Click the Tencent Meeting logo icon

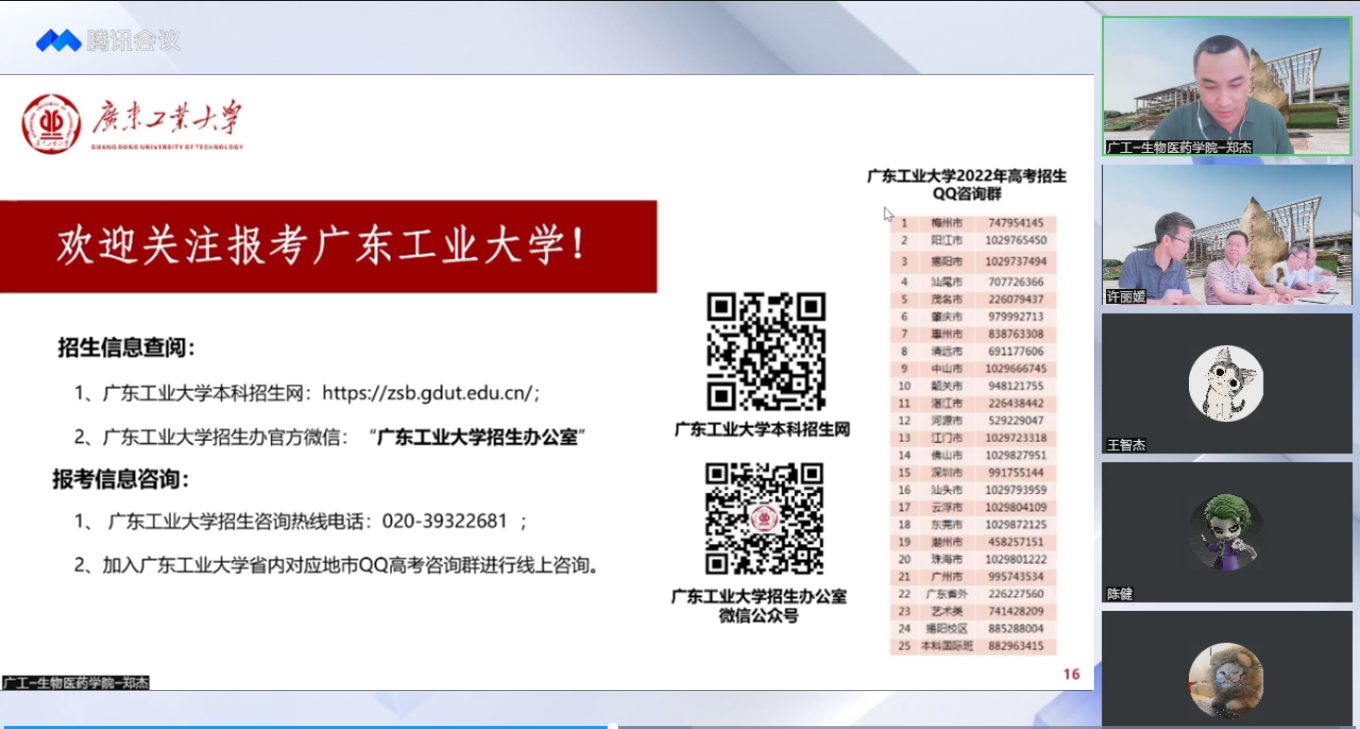click(58, 41)
